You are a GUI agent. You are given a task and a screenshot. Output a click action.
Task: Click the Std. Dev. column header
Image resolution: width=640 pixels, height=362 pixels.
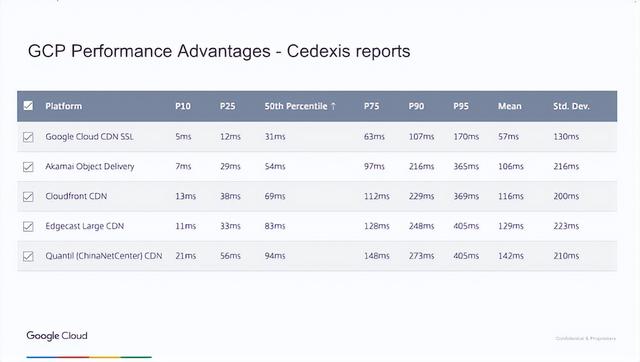tap(571, 106)
